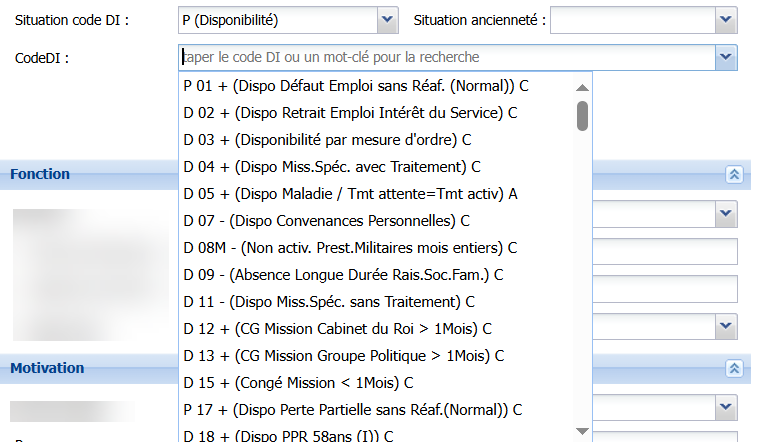Open the Situation code DI dropdown
Image resolution: width=760 pixels, height=442 pixels.
pyautogui.click(x=387, y=20)
